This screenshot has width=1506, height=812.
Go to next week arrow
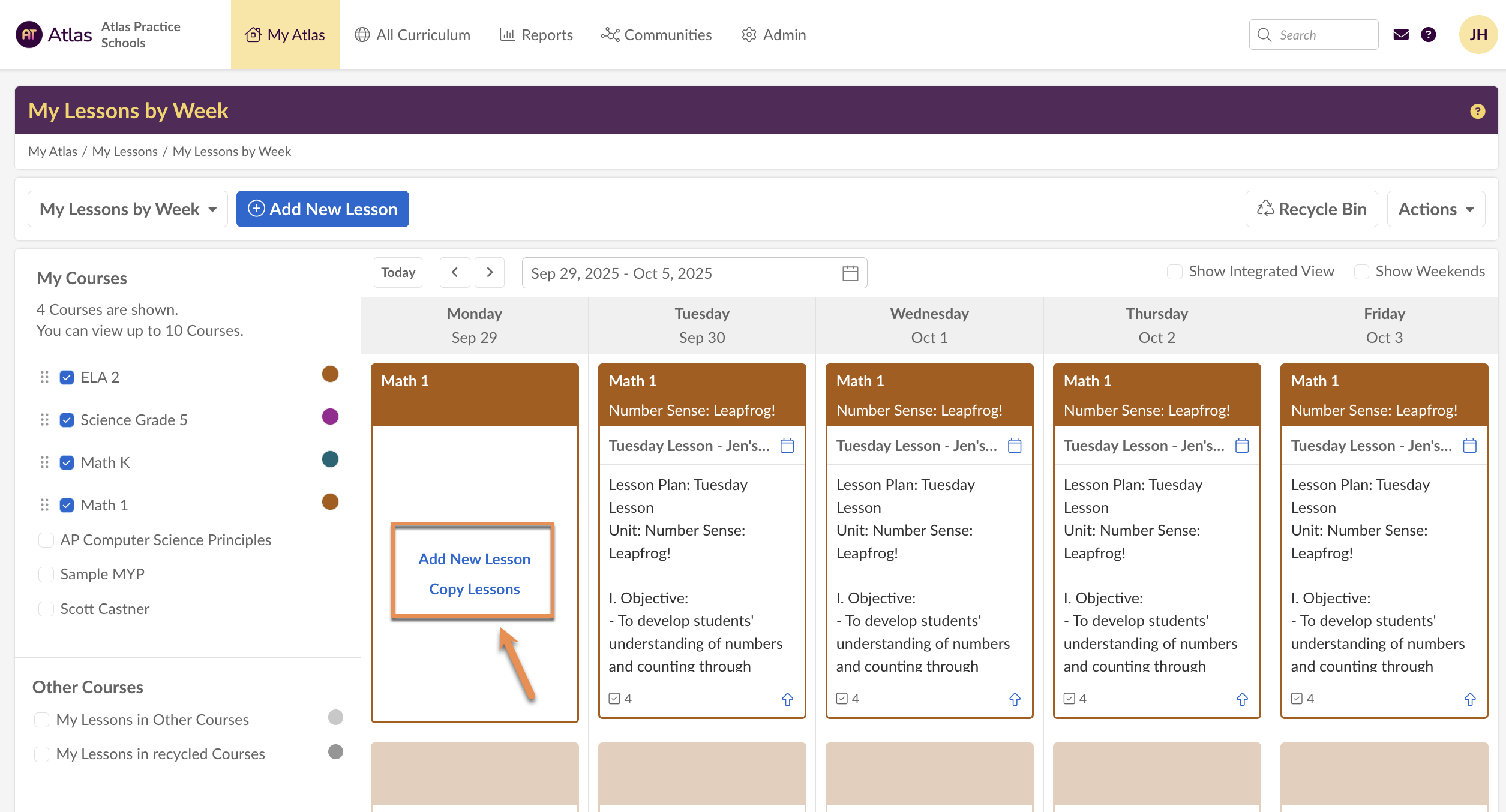pos(489,273)
